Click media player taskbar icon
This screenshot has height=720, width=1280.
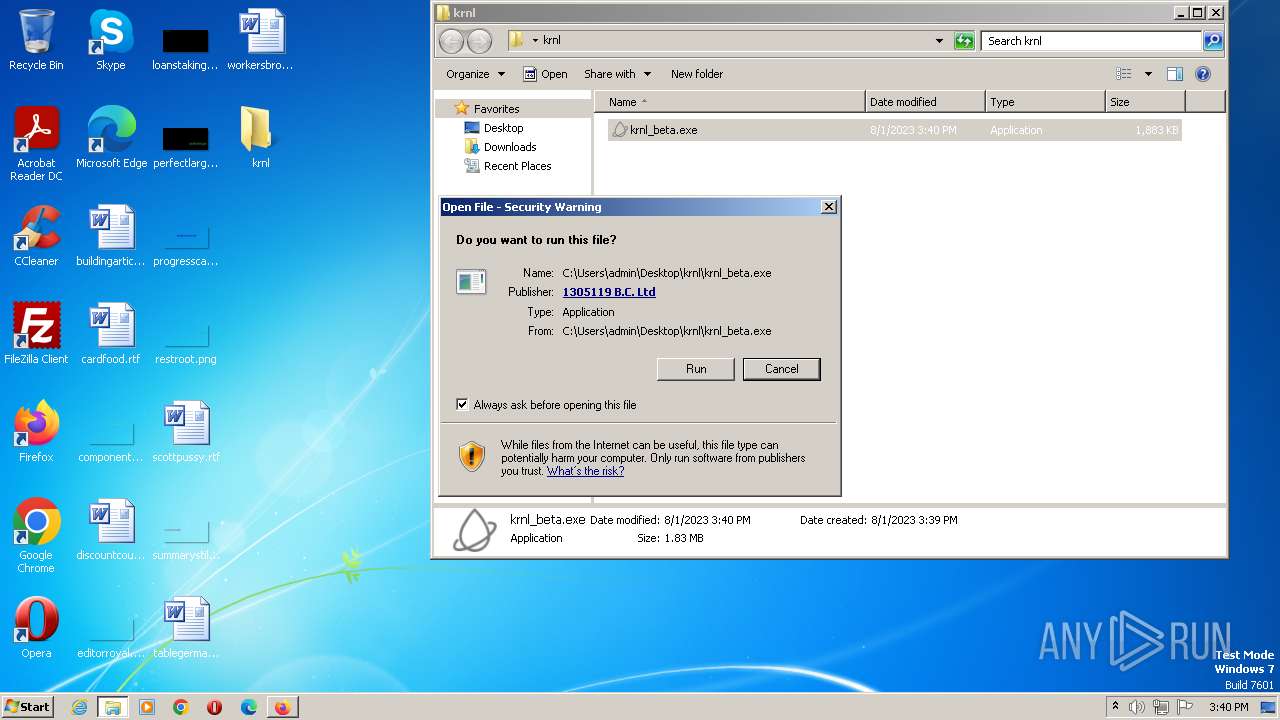[147, 707]
